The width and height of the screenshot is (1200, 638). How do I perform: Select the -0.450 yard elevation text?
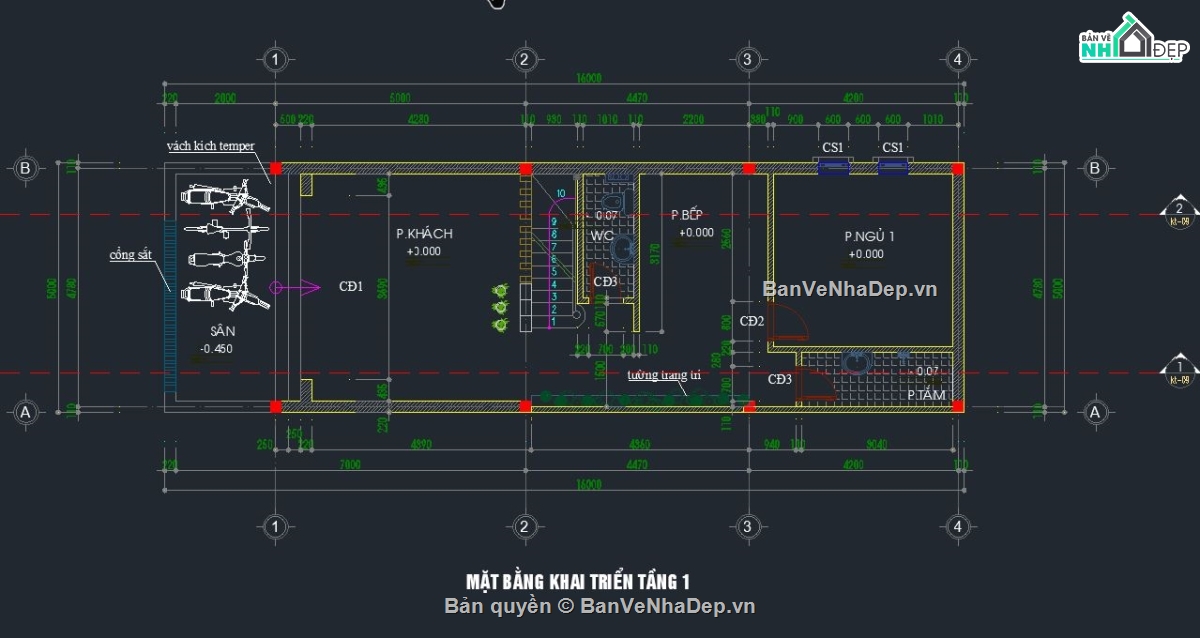[x=216, y=349]
